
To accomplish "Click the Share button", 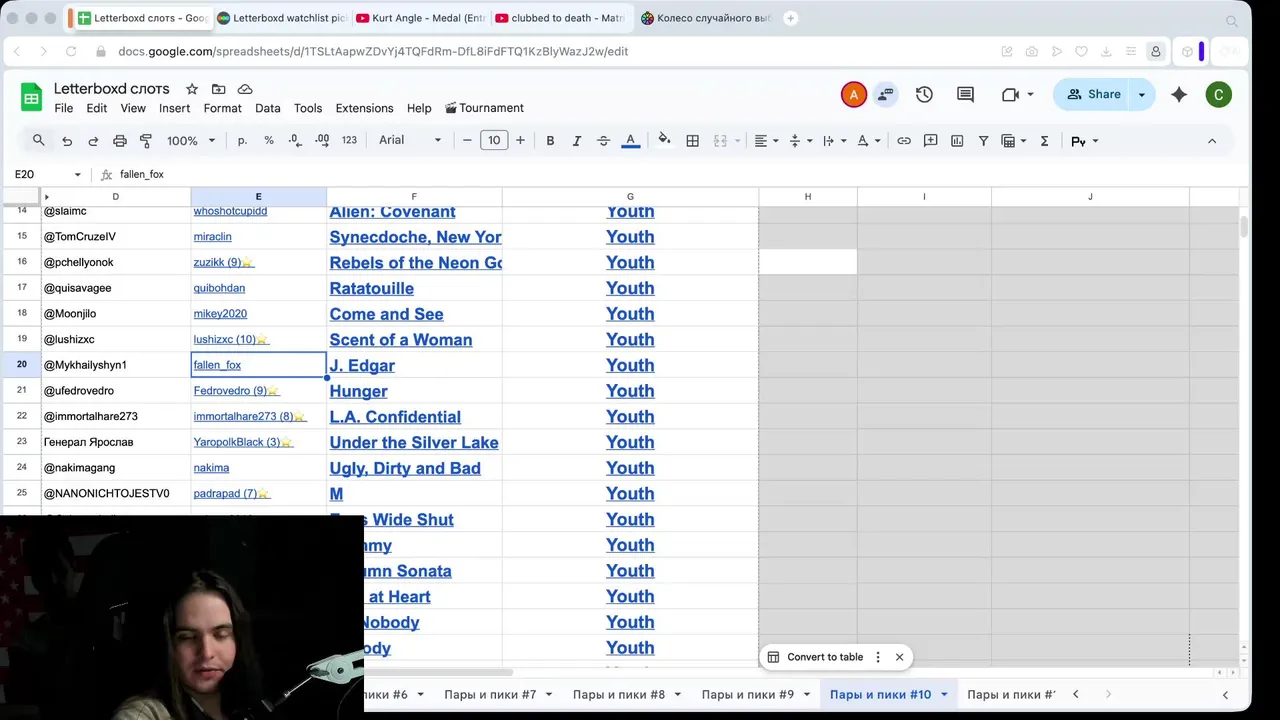I will 1094,94.
